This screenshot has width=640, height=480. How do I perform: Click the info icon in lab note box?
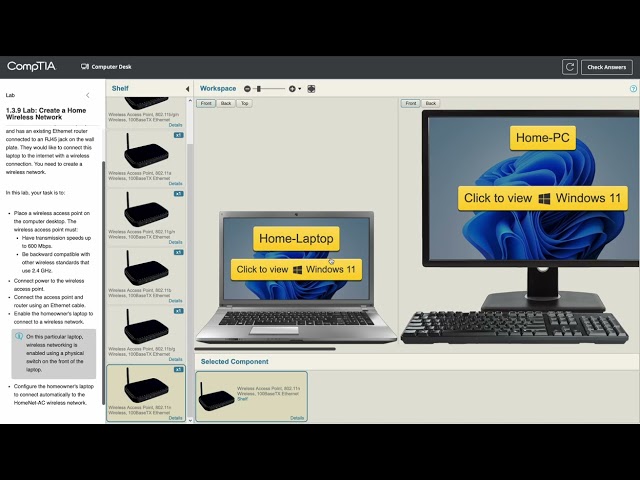(x=19, y=337)
